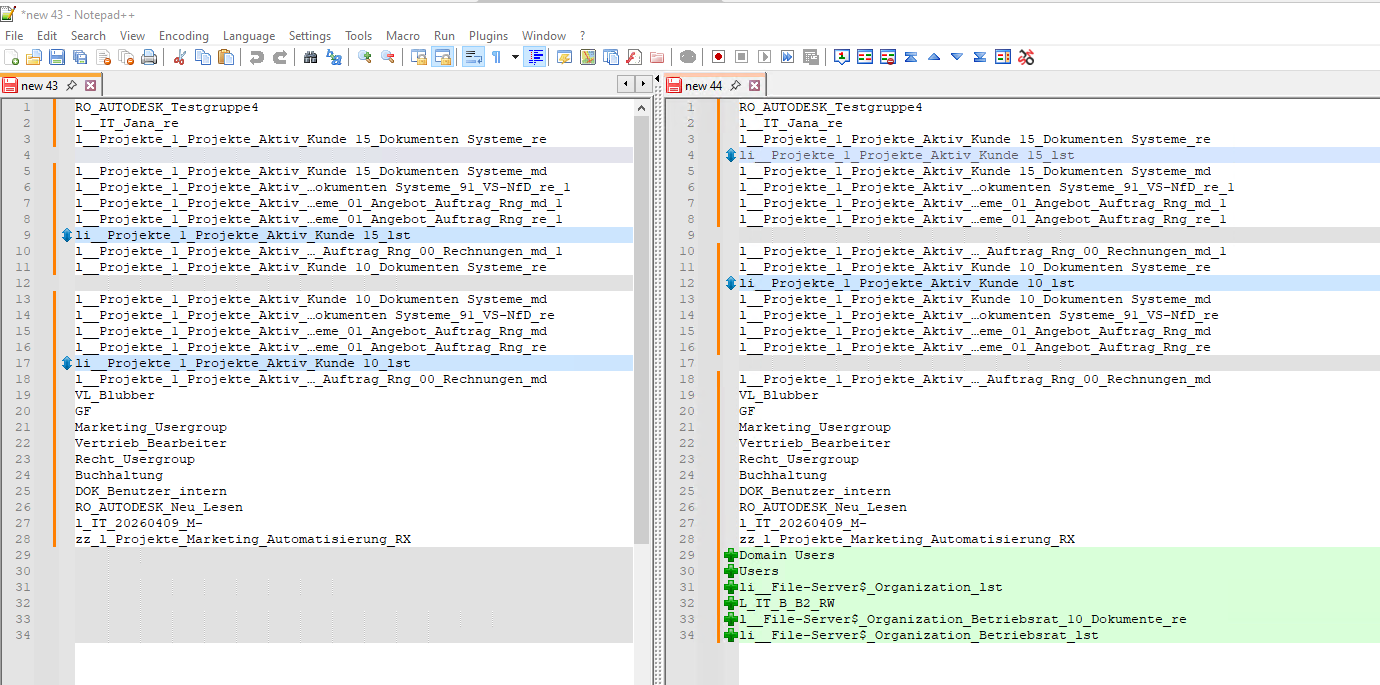
Task: Click the Redo toolbar arrow
Action: 280,57
